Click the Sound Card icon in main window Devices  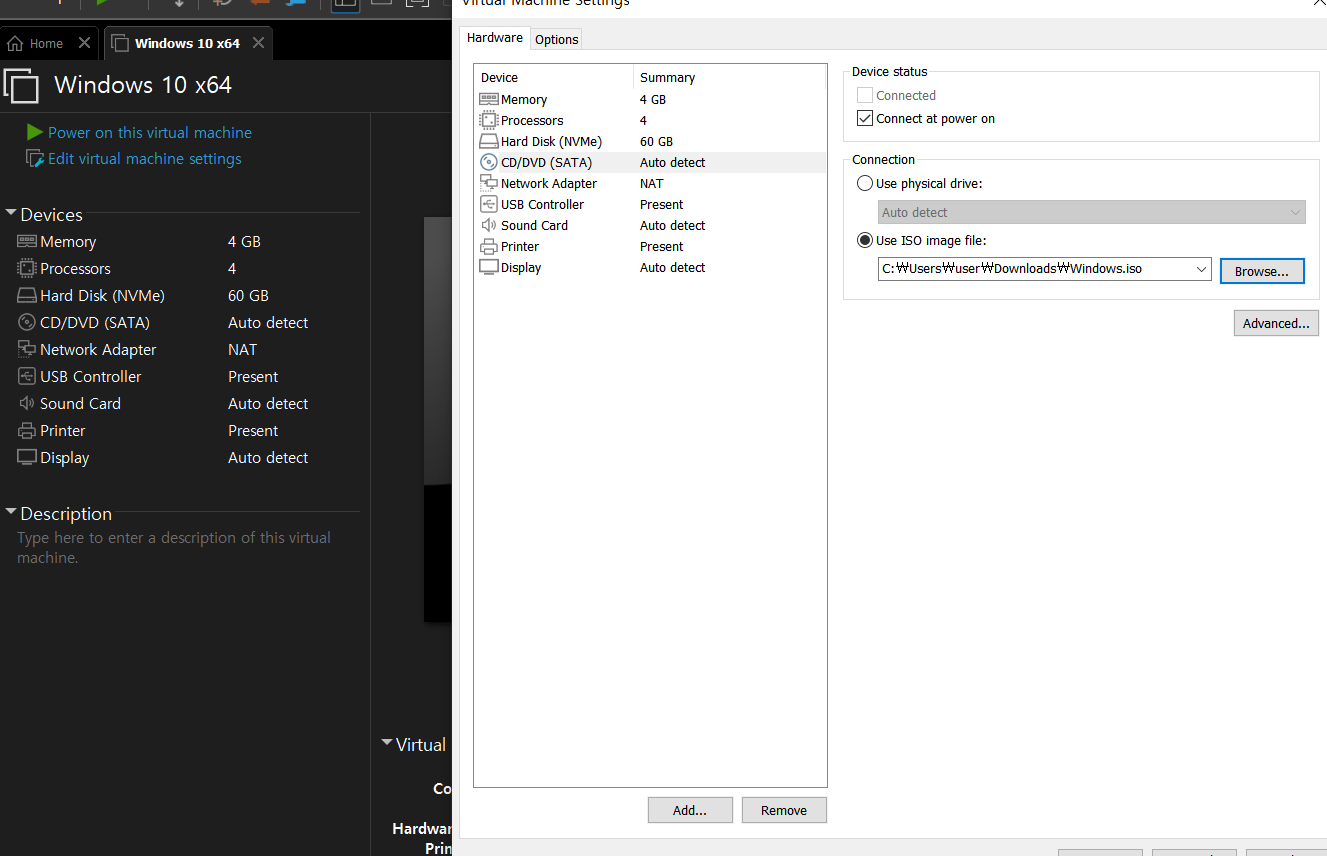click(x=27, y=403)
